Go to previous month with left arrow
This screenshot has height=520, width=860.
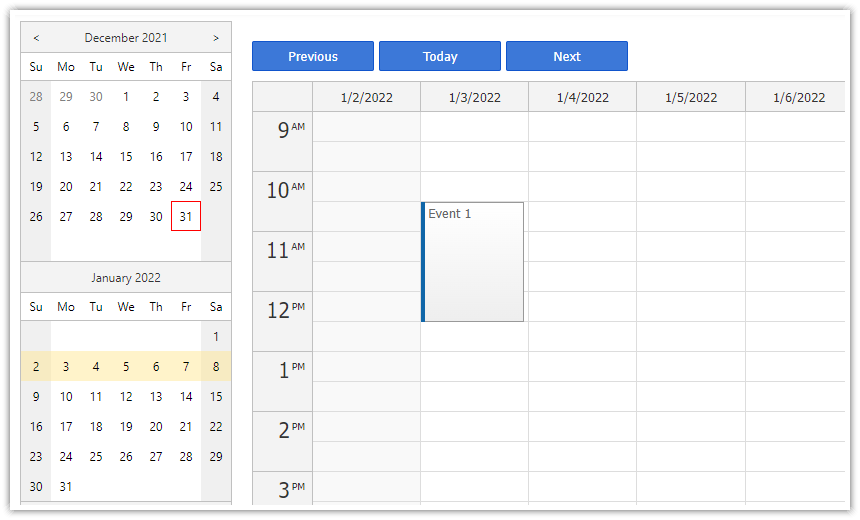36,38
